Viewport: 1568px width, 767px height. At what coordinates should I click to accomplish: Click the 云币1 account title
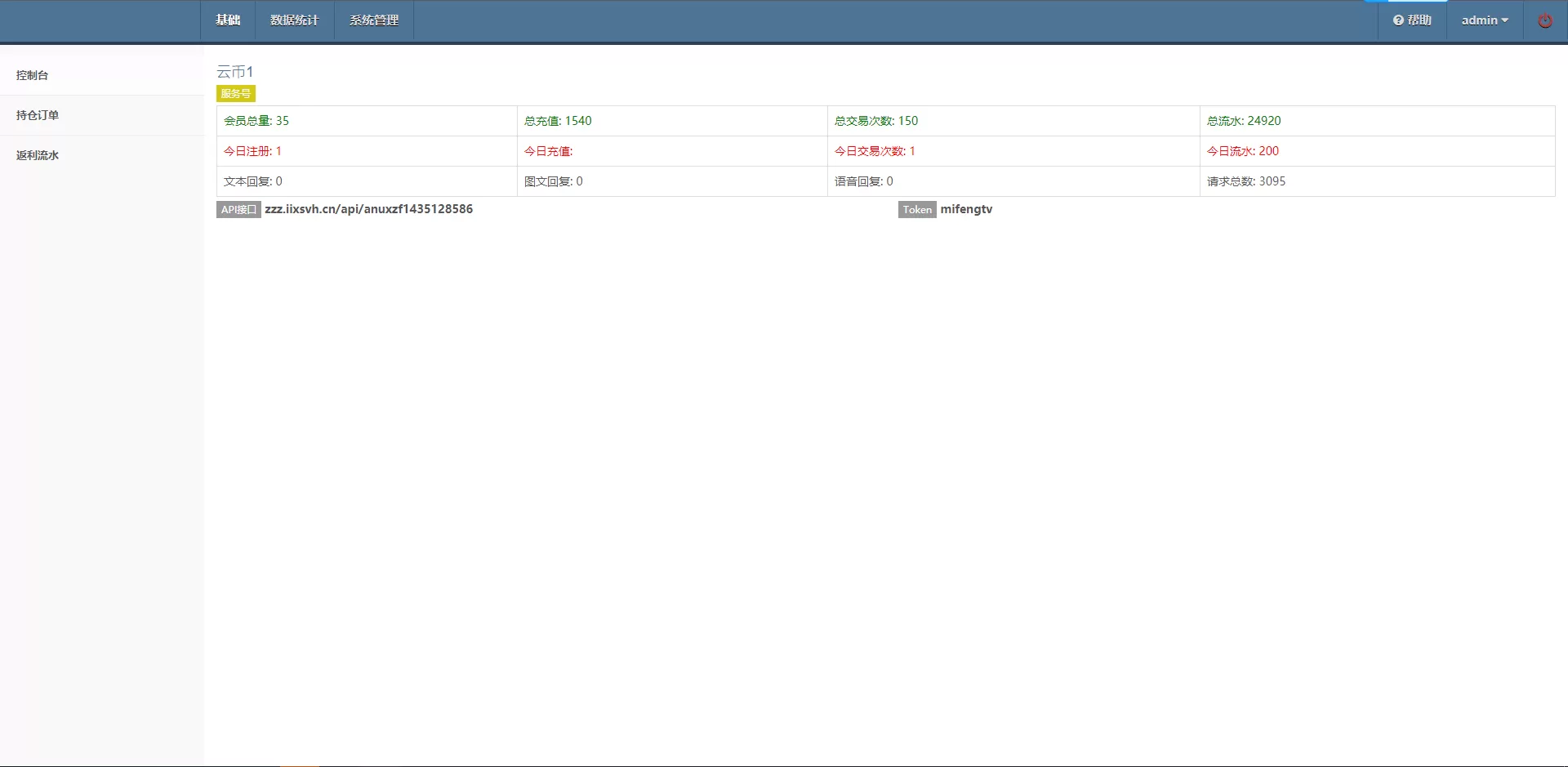[x=234, y=72]
